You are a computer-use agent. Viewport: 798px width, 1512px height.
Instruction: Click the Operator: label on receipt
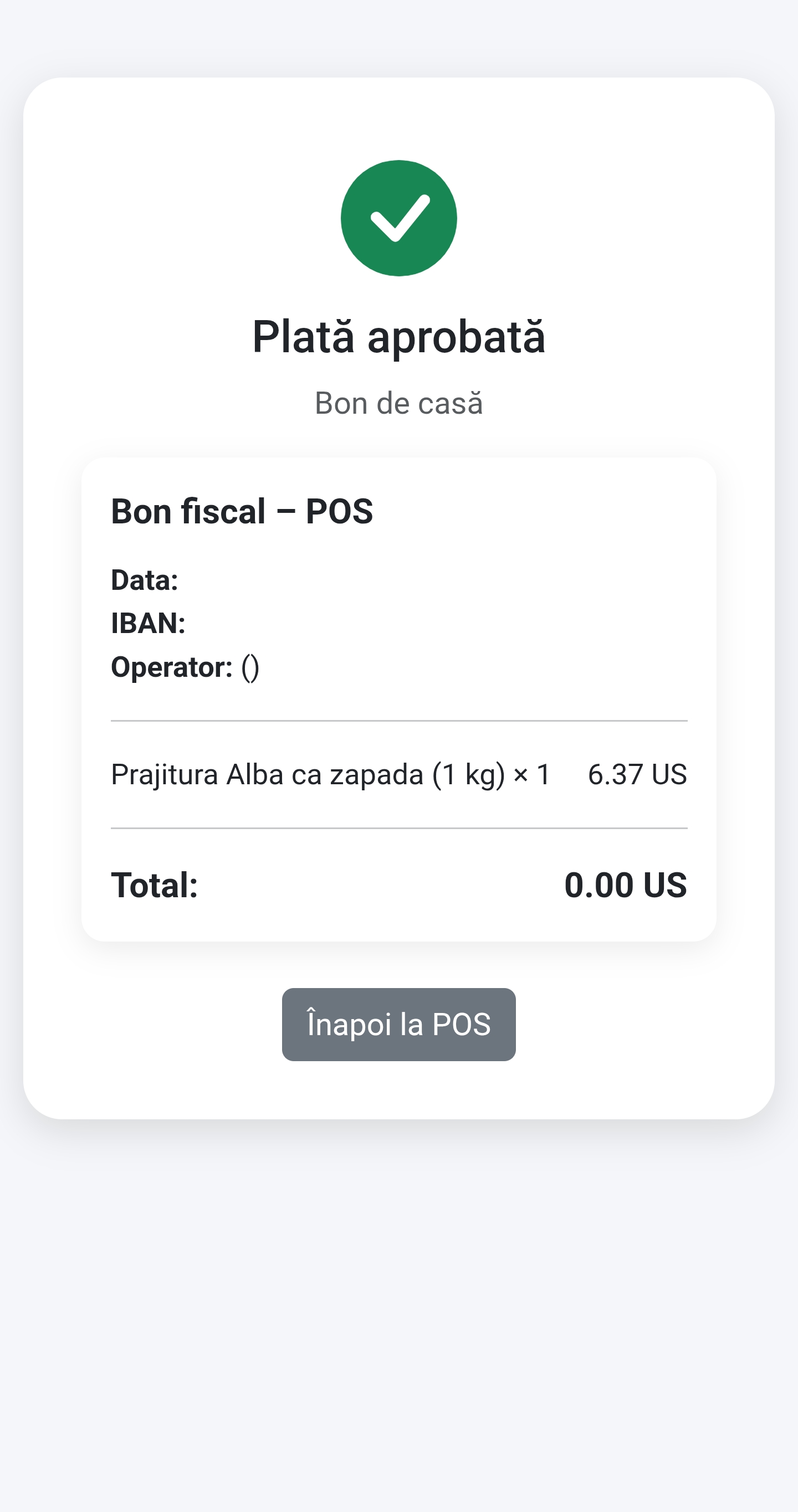[171, 667]
